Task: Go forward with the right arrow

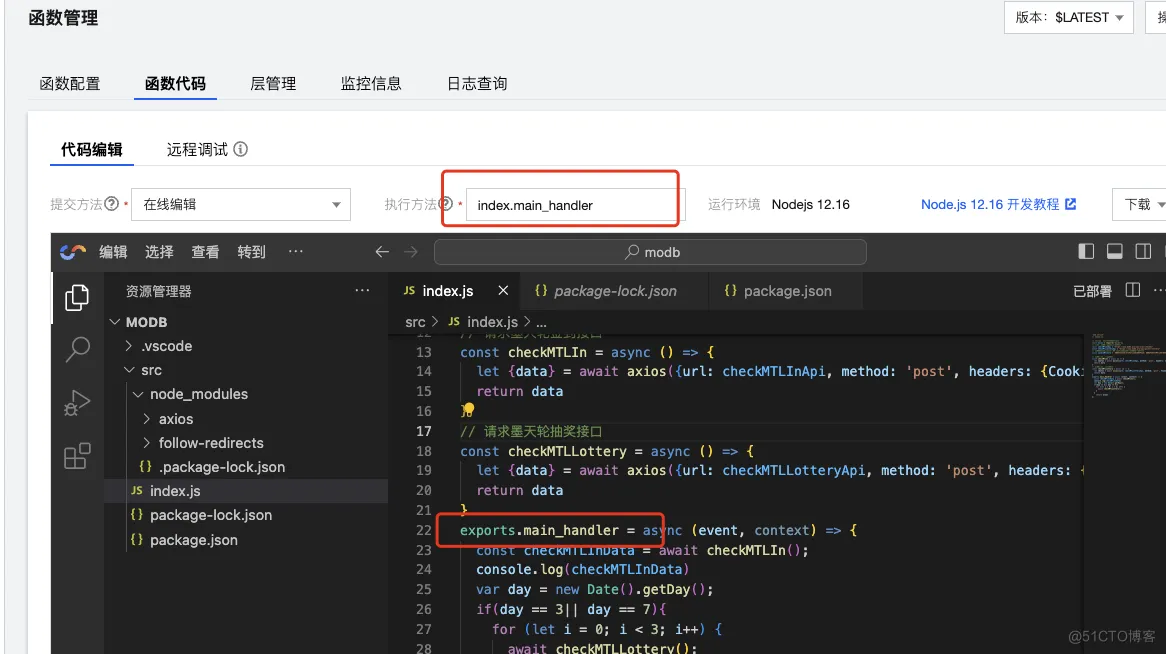Action: coord(410,252)
